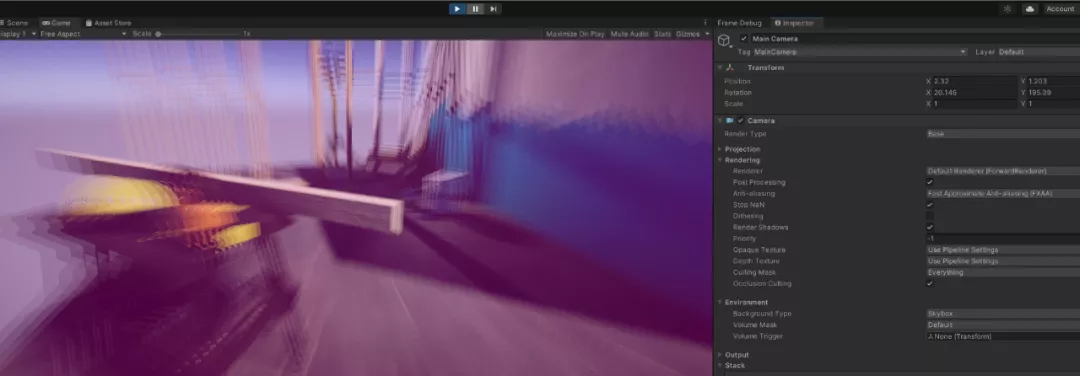This screenshot has width=1080, height=376.
Task: Pause the game using the pause icon
Action: [x=475, y=9]
